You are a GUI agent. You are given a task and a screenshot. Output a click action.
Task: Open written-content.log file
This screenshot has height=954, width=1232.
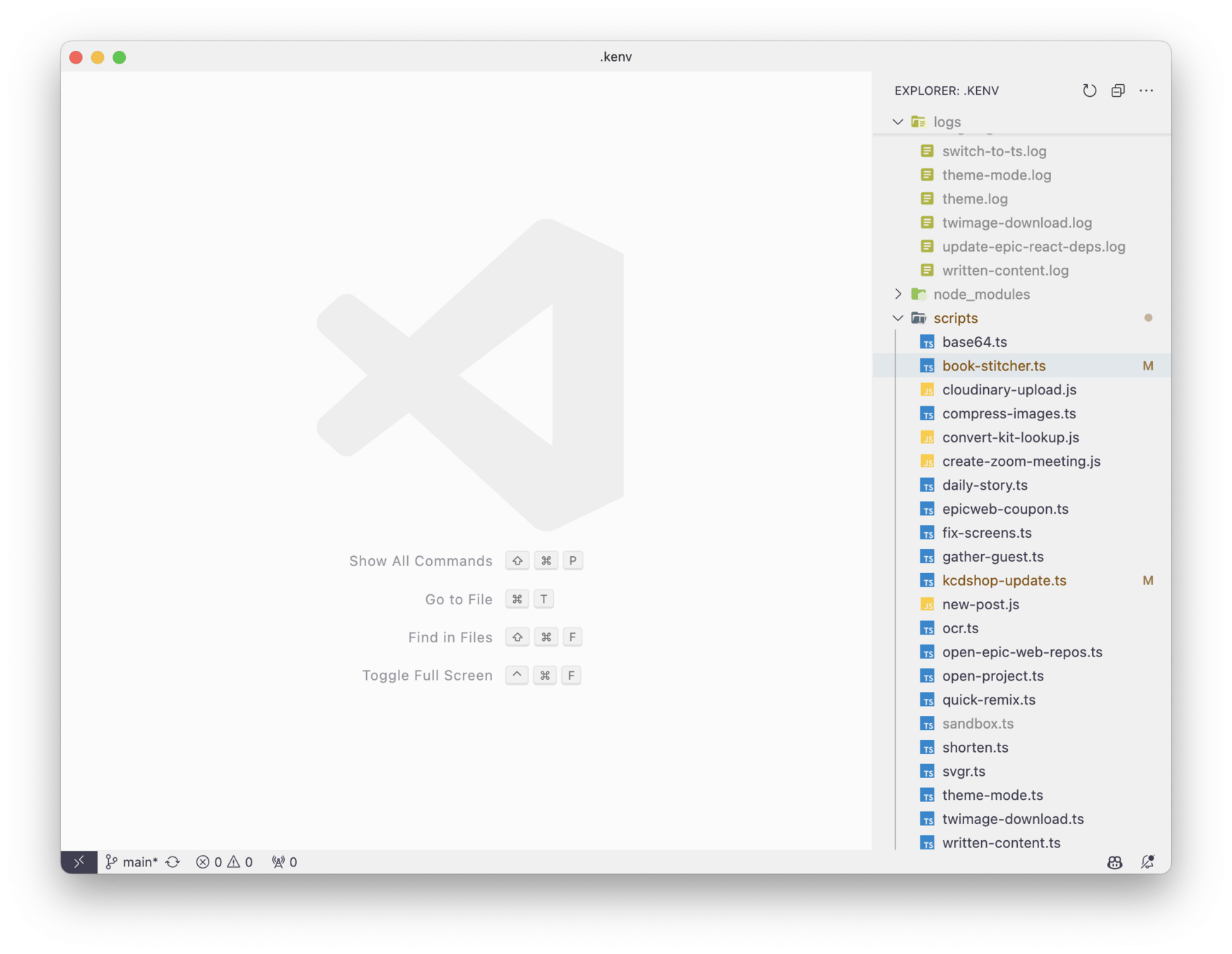[1022, 271]
